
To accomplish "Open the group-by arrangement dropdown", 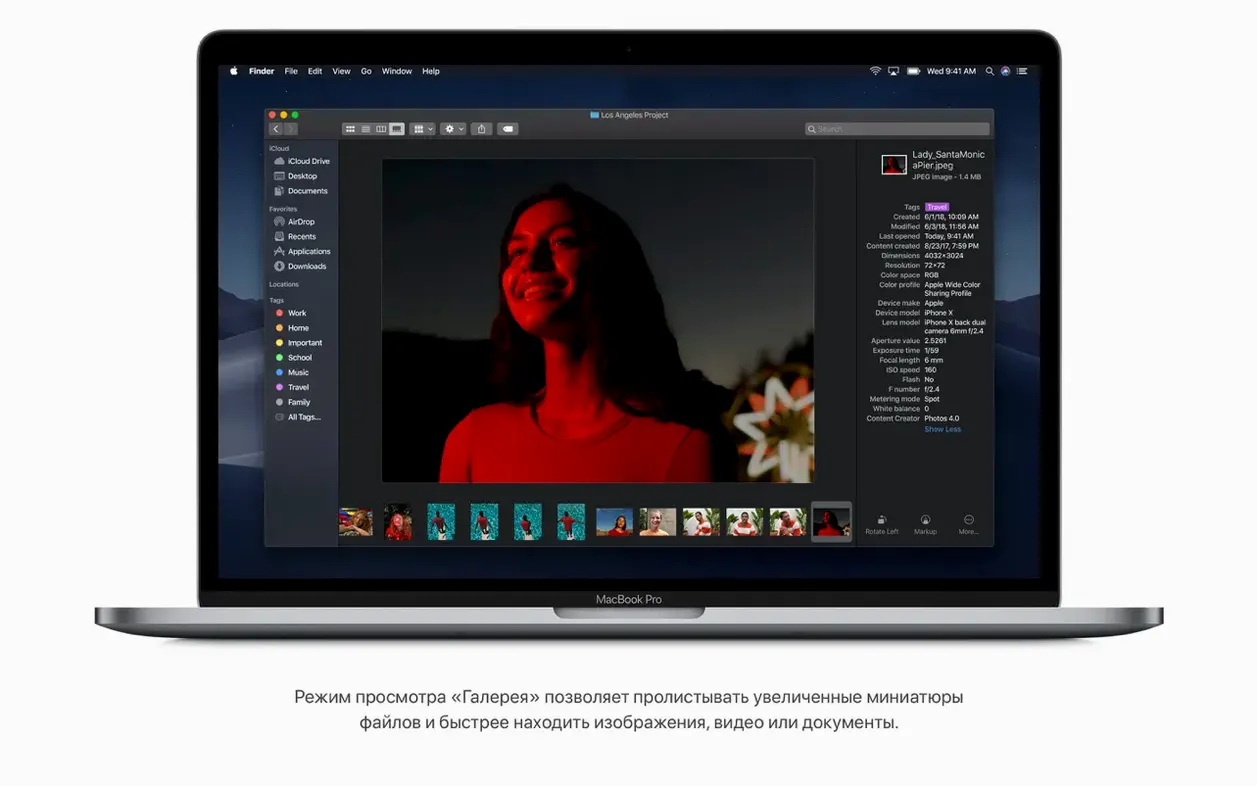I will click(422, 129).
